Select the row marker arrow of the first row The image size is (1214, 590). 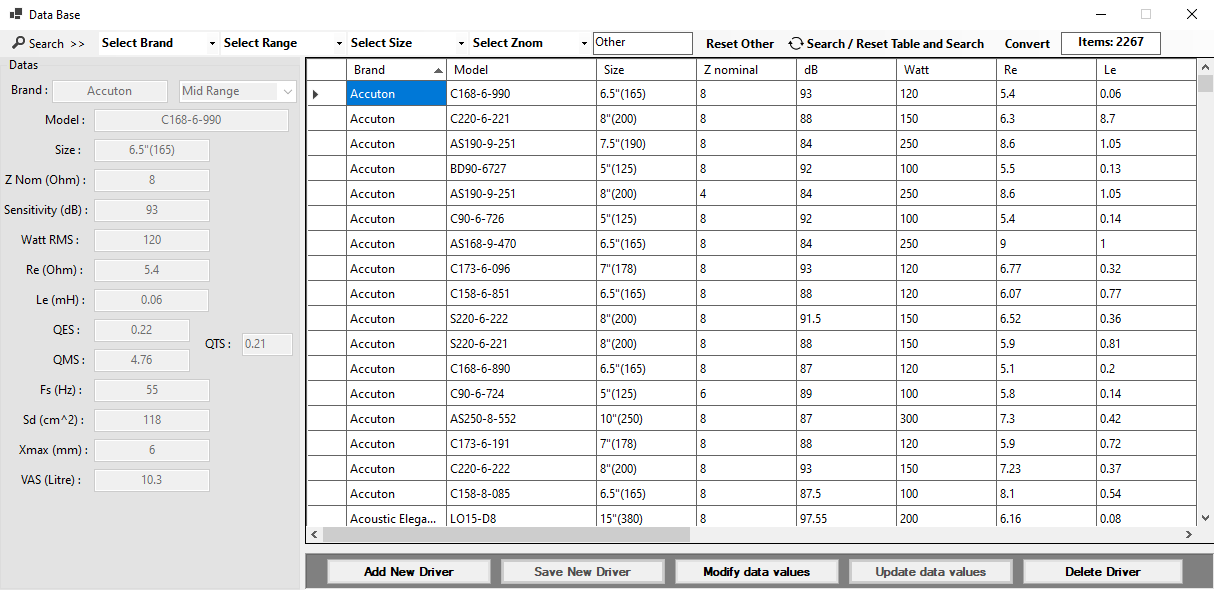click(316, 94)
